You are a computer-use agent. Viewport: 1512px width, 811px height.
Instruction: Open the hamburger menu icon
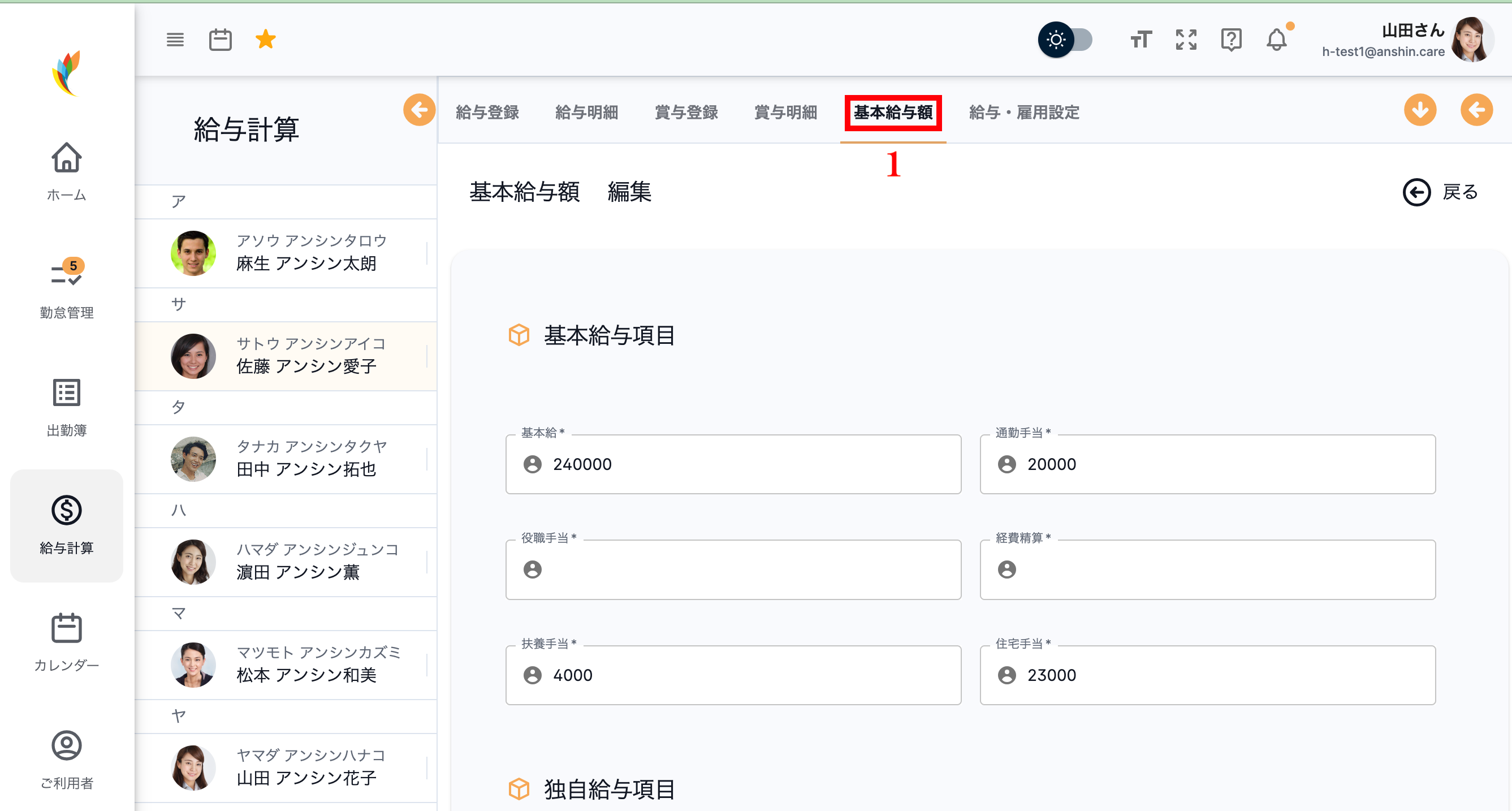click(x=175, y=40)
